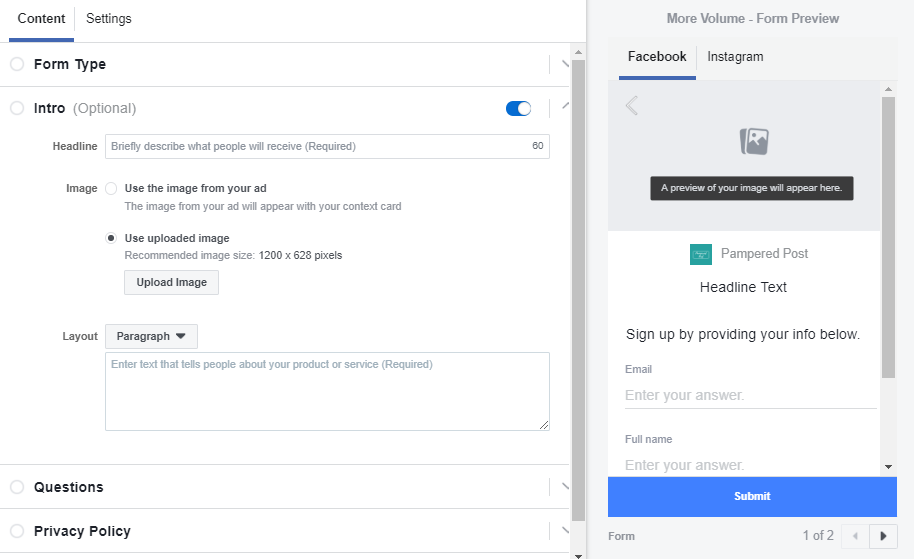Select 'Use uploaded image' option

[111, 238]
